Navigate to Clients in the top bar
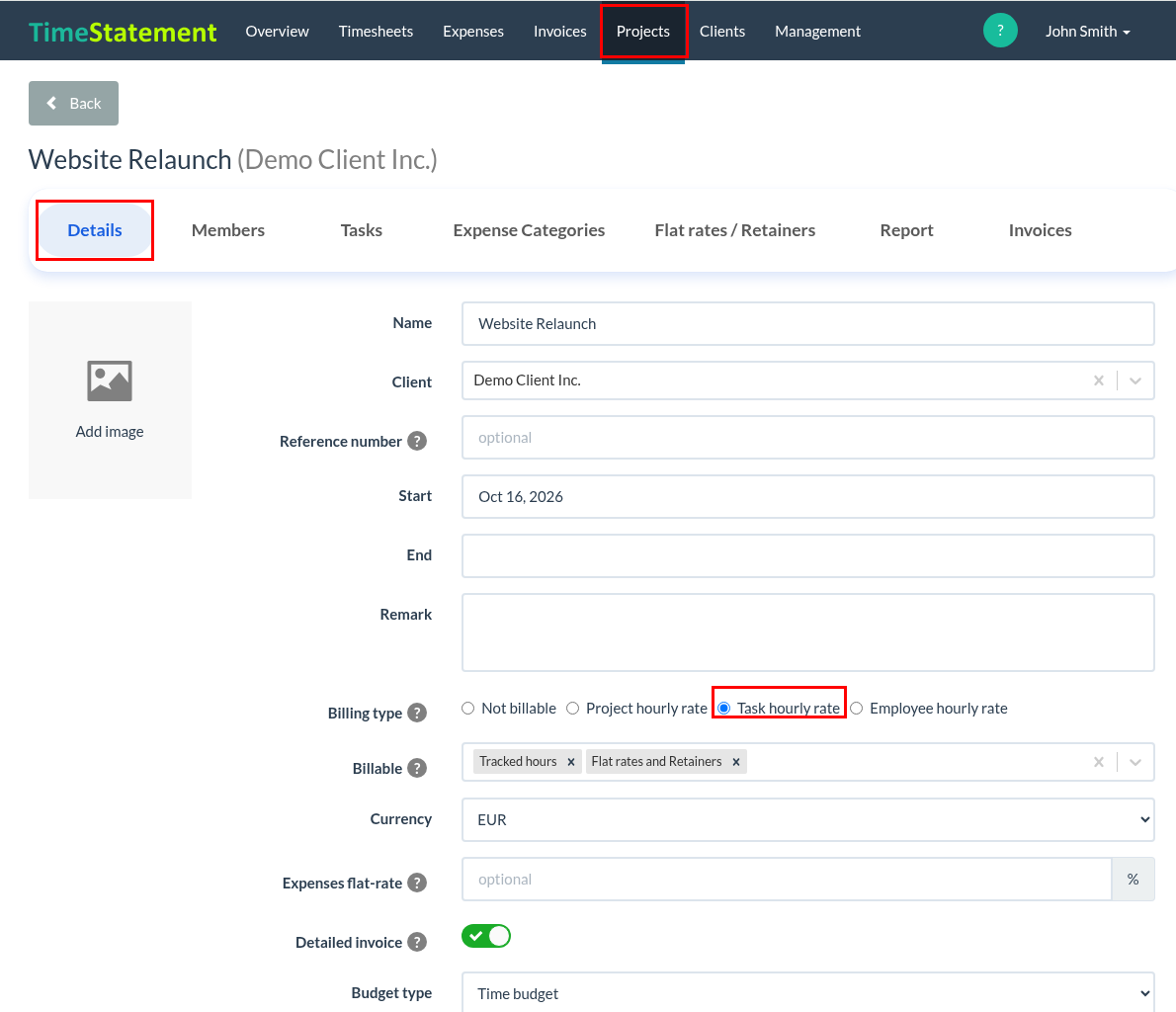 pyautogui.click(x=722, y=32)
